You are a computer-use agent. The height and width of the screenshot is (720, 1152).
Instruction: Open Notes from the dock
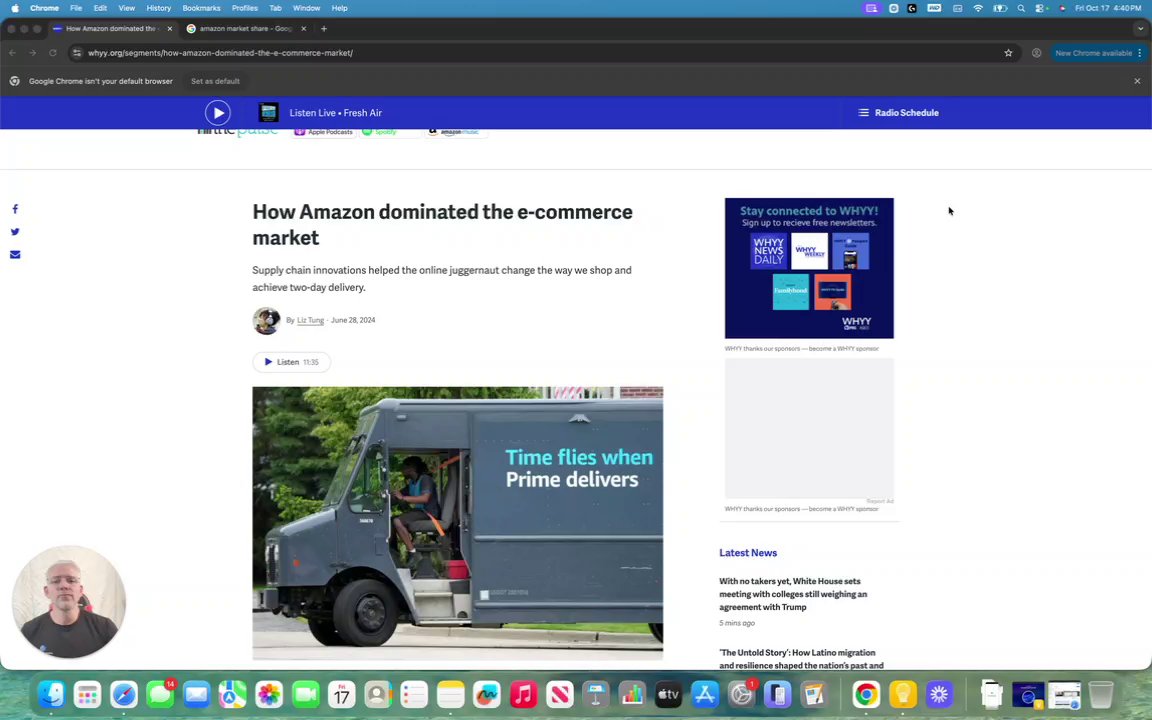tap(450, 694)
